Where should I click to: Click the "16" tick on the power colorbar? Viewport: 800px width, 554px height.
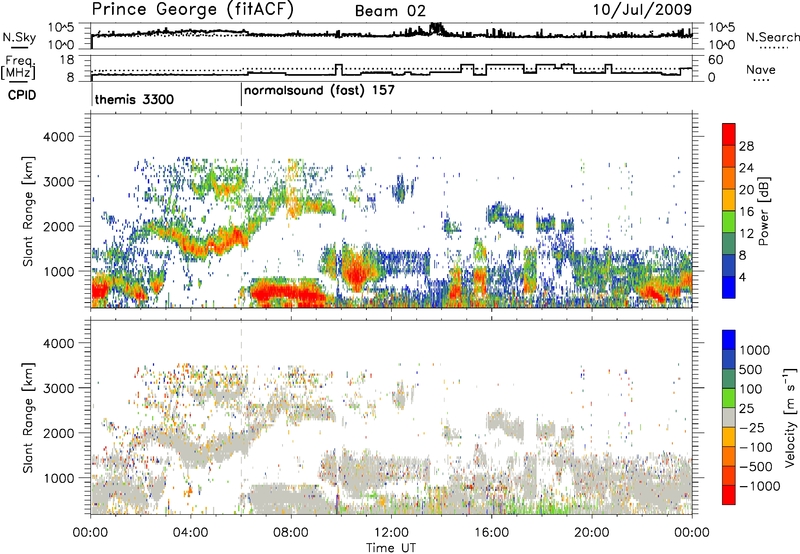(x=746, y=212)
